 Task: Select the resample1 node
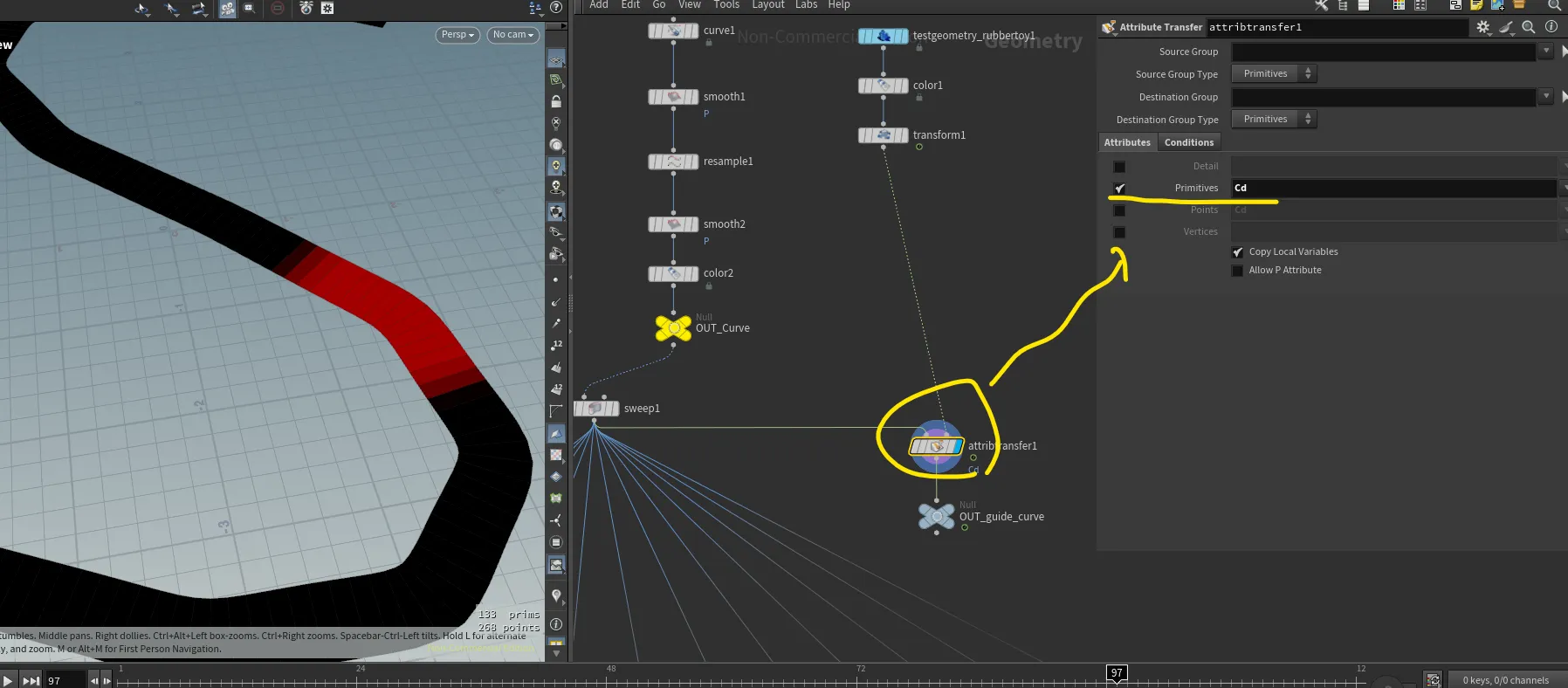(673, 162)
